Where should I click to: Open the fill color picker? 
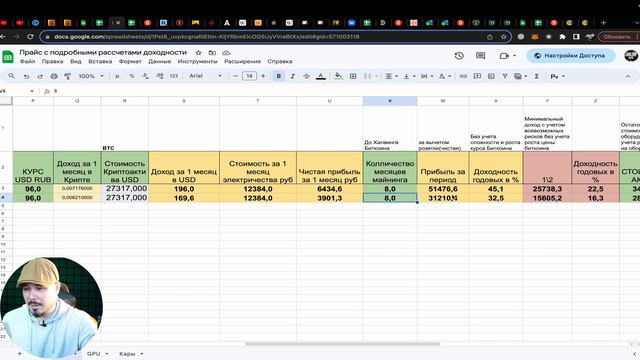click(338, 76)
